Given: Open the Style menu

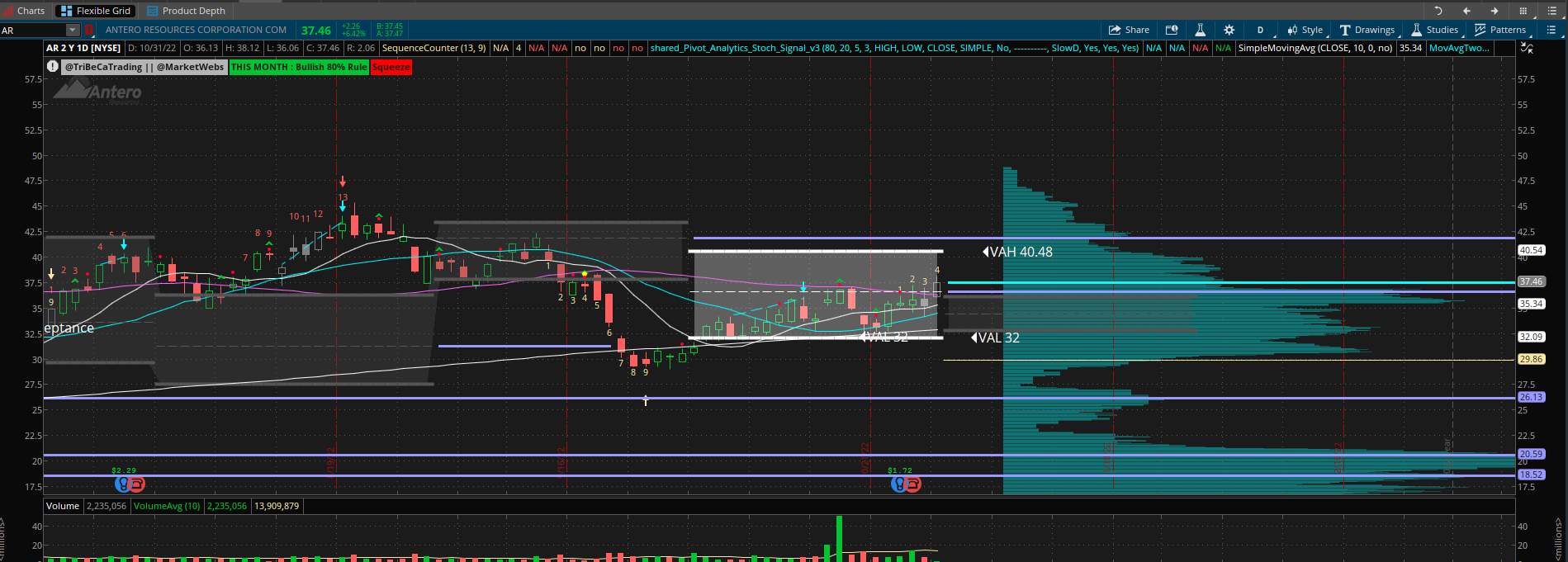Looking at the screenshot, I should click(1305, 30).
